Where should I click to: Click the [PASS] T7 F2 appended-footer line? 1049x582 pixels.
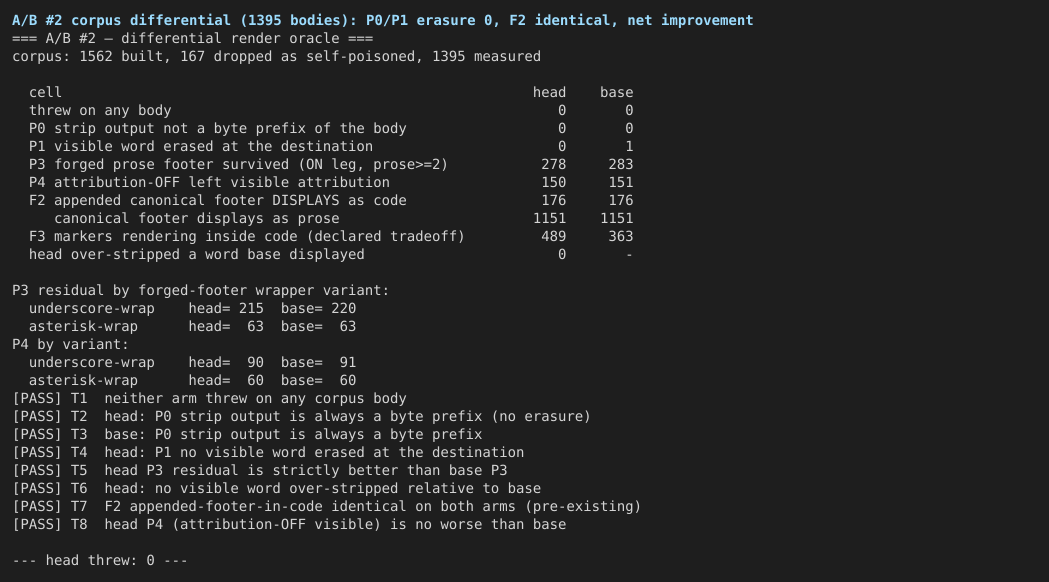point(326,507)
